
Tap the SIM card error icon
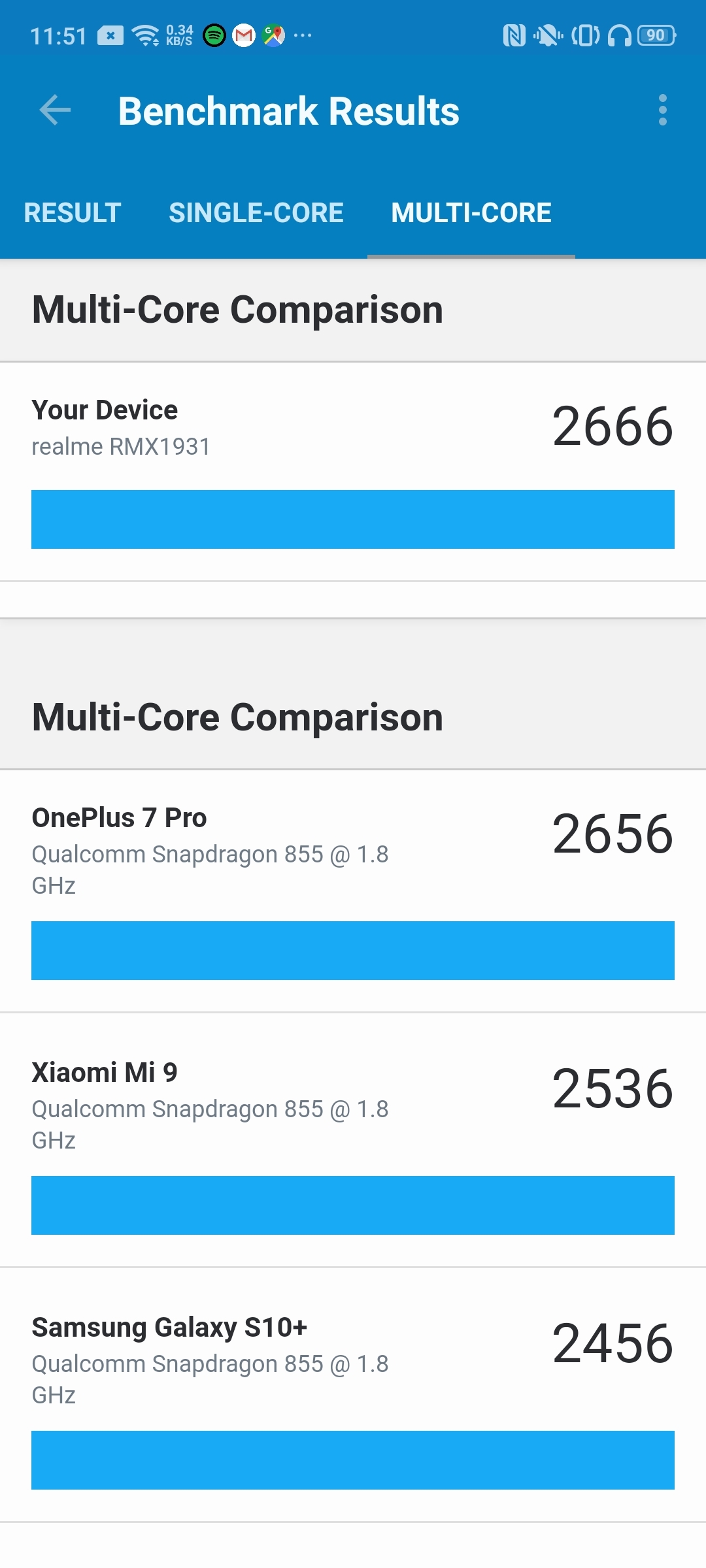(112, 36)
